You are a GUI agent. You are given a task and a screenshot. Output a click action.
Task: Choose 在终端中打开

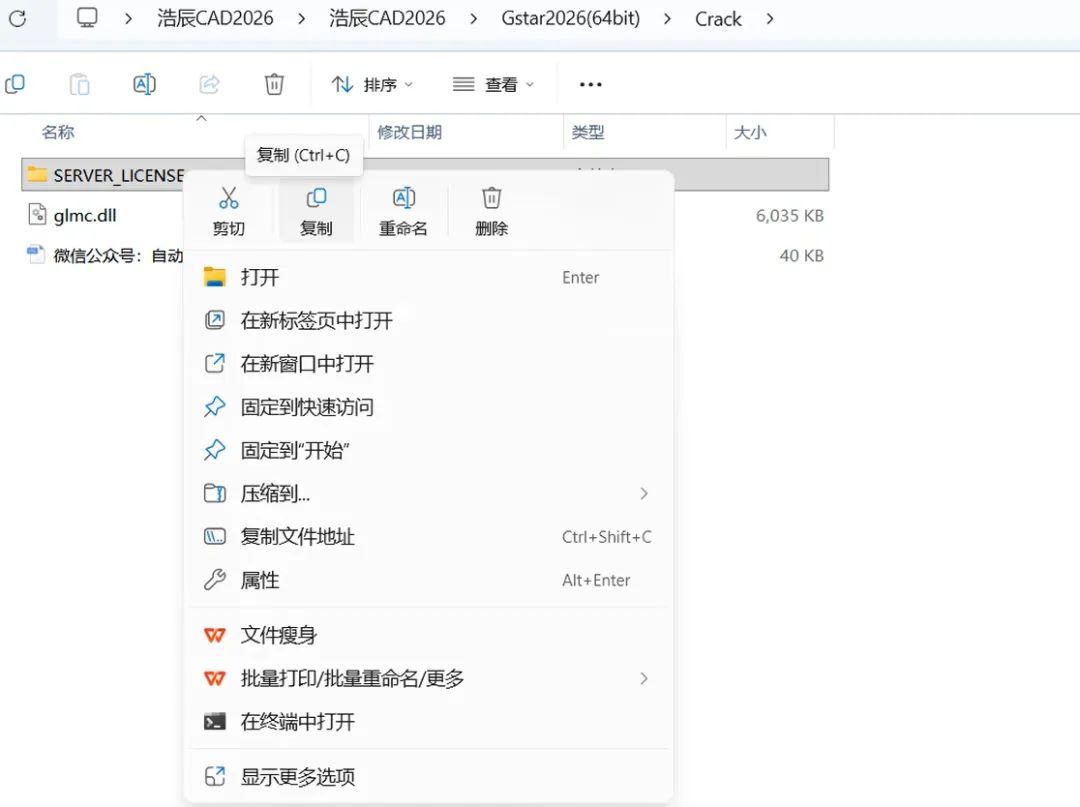[428, 722]
